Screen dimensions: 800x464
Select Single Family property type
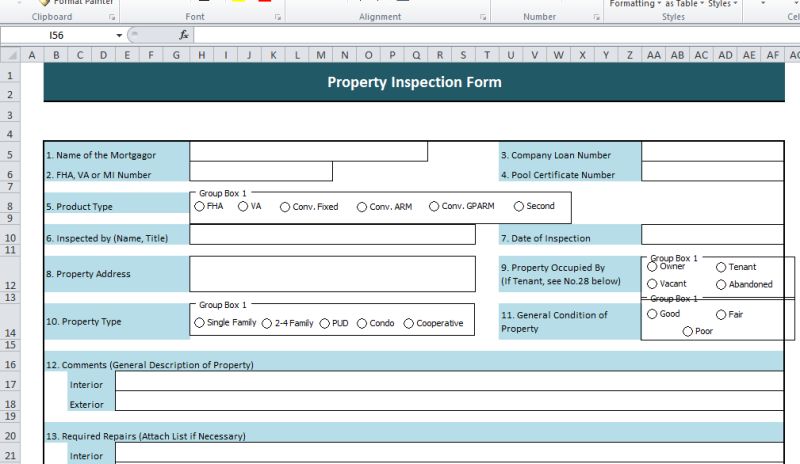[199, 323]
